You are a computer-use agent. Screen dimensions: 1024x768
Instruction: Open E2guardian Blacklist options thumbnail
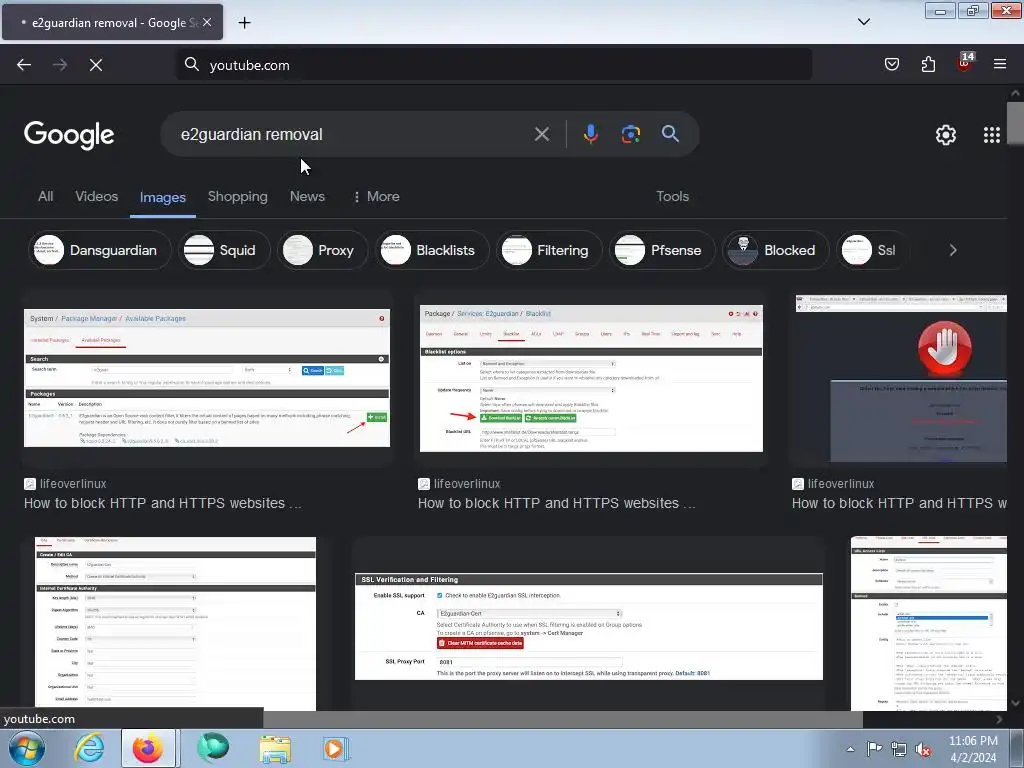coord(591,378)
